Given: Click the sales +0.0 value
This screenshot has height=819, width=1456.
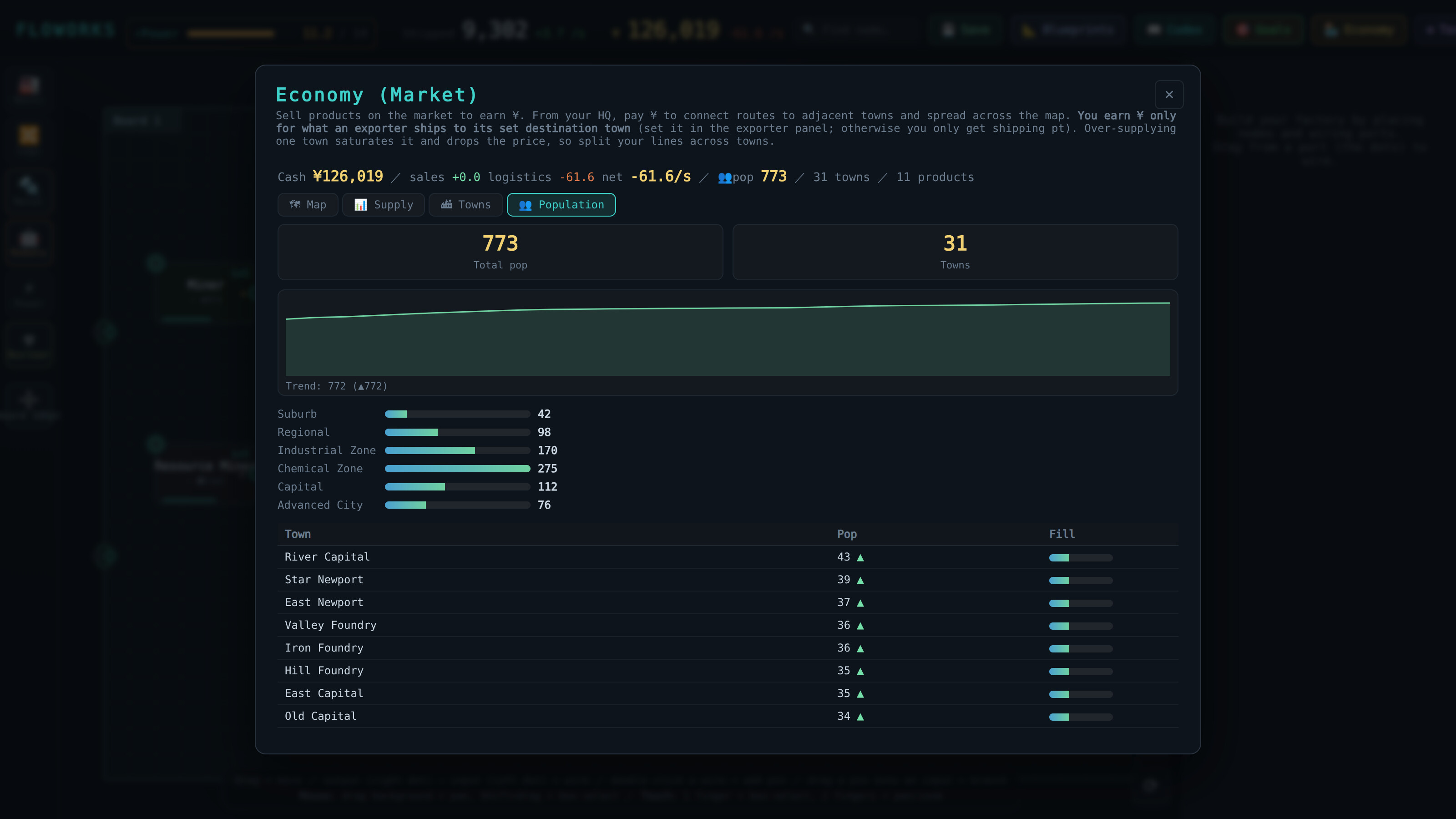Looking at the screenshot, I should [x=466, y=177].
